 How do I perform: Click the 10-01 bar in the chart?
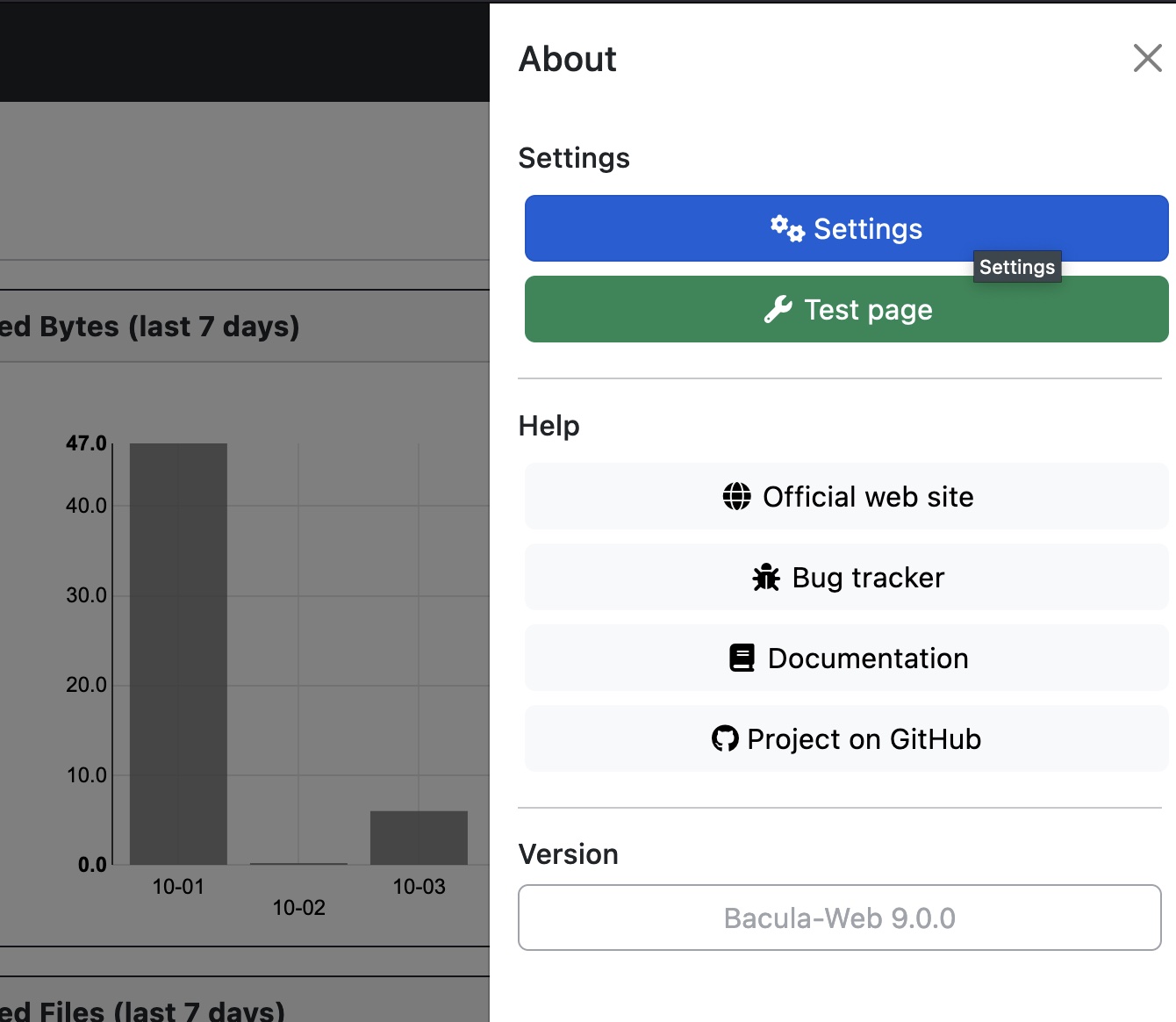click(178, 654)
